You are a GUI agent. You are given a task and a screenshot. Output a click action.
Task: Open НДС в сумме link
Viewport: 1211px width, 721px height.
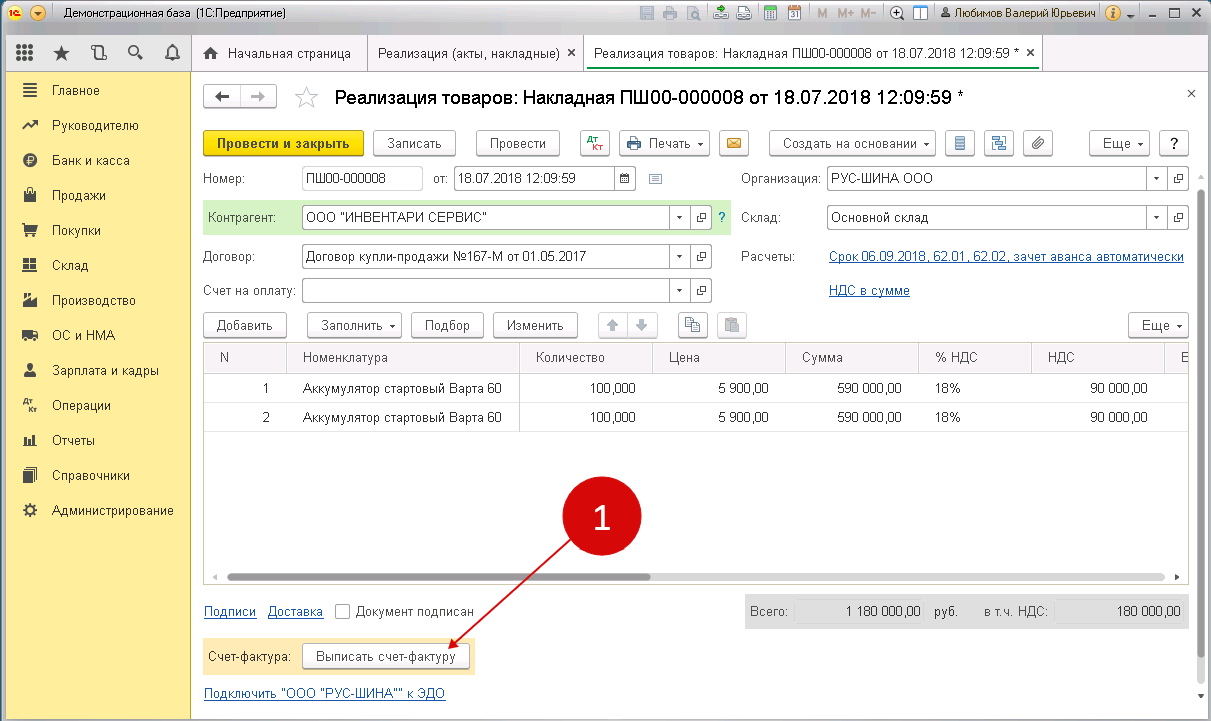pyautogui.click(x=869, y=290)
